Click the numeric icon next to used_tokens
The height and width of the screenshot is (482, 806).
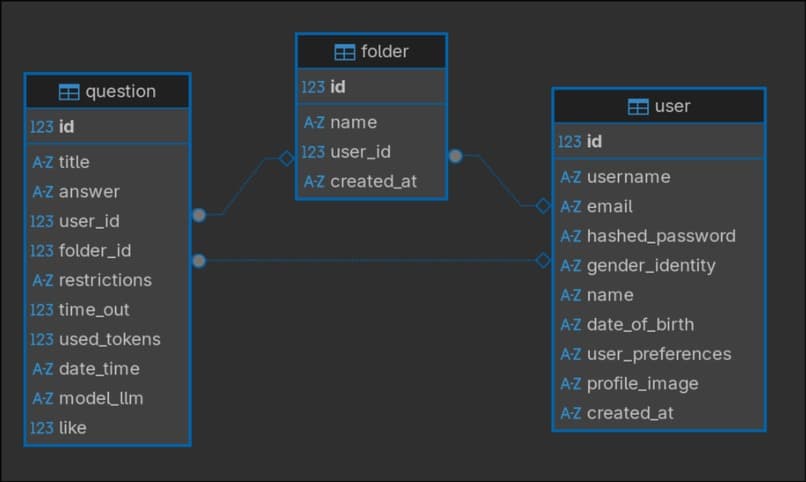tap(42, 339)
